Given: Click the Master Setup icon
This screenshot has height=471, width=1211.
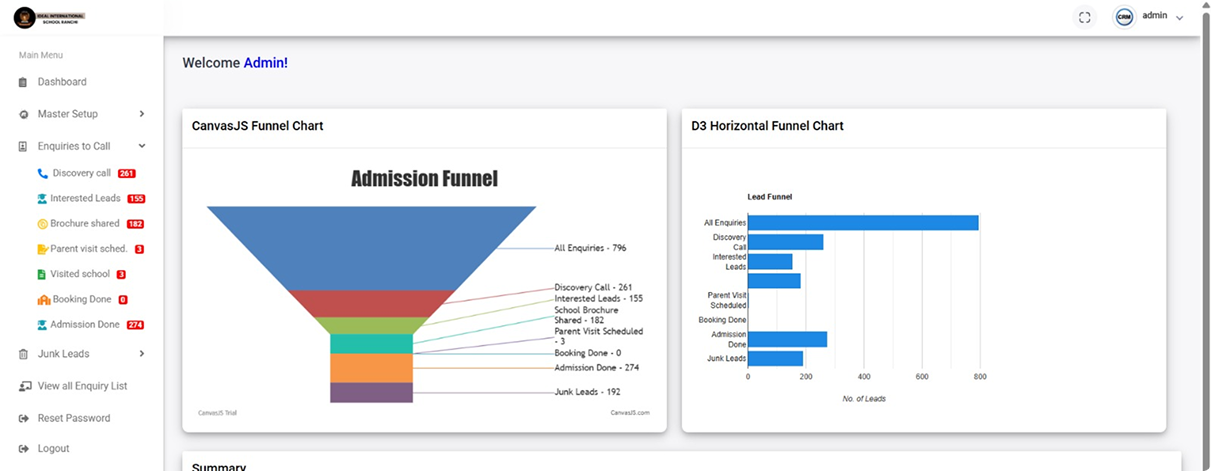Looking at the screenshot, I should coord(23,114).
